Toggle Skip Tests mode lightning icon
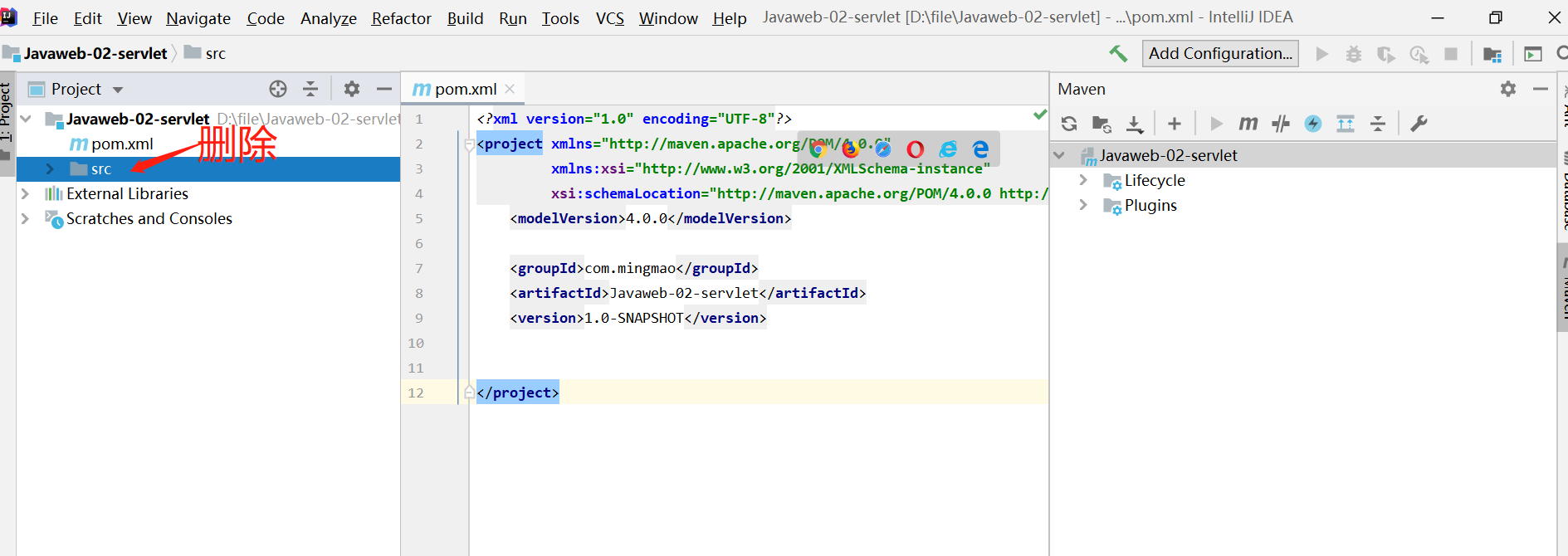This screenshot has height=556, width=1568. (x=1313, y=124)
